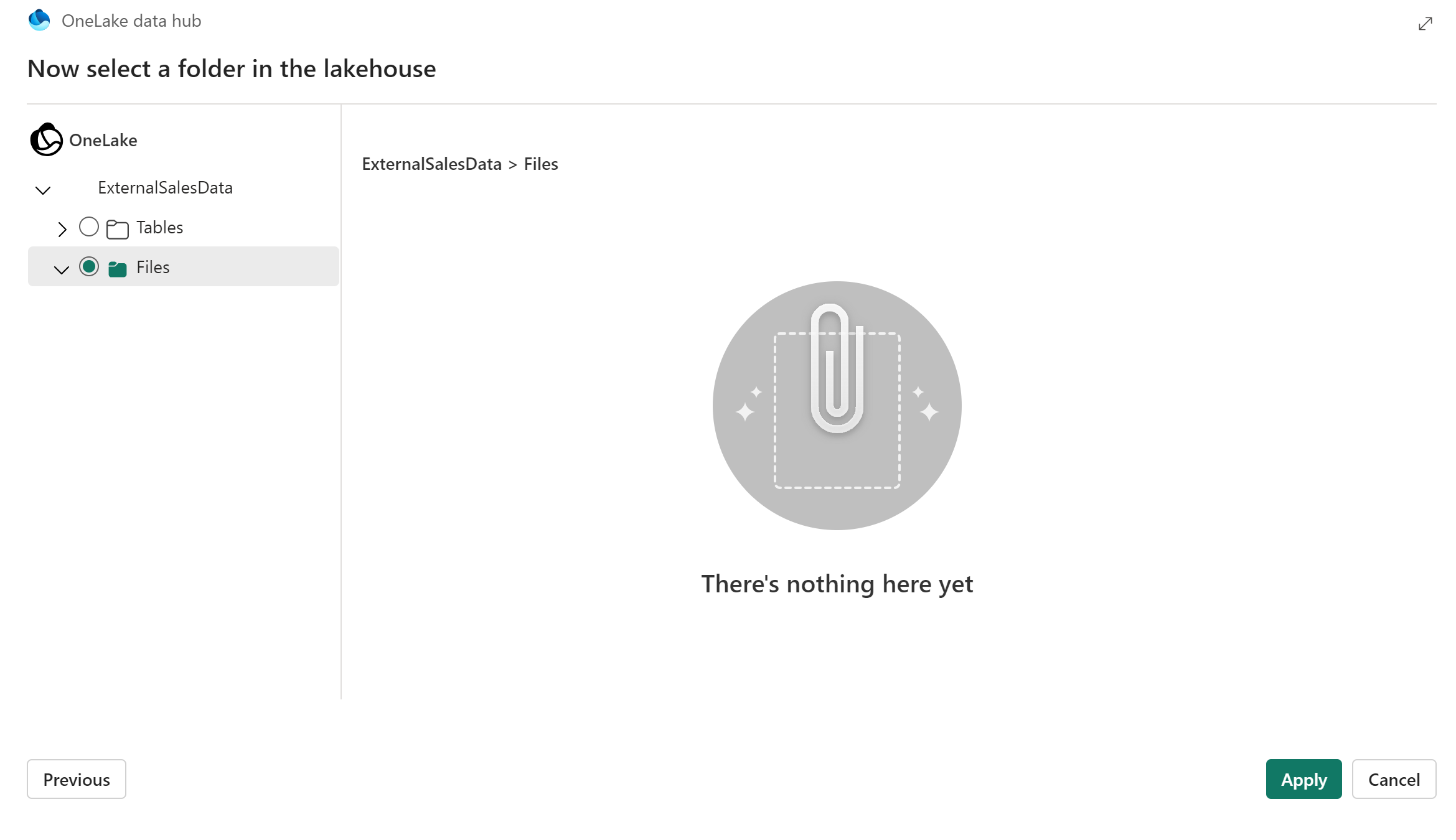Click the Tables folder icon
This screenshot has width=1456, height=840.
pyautogui.click(x=118, y=227)
